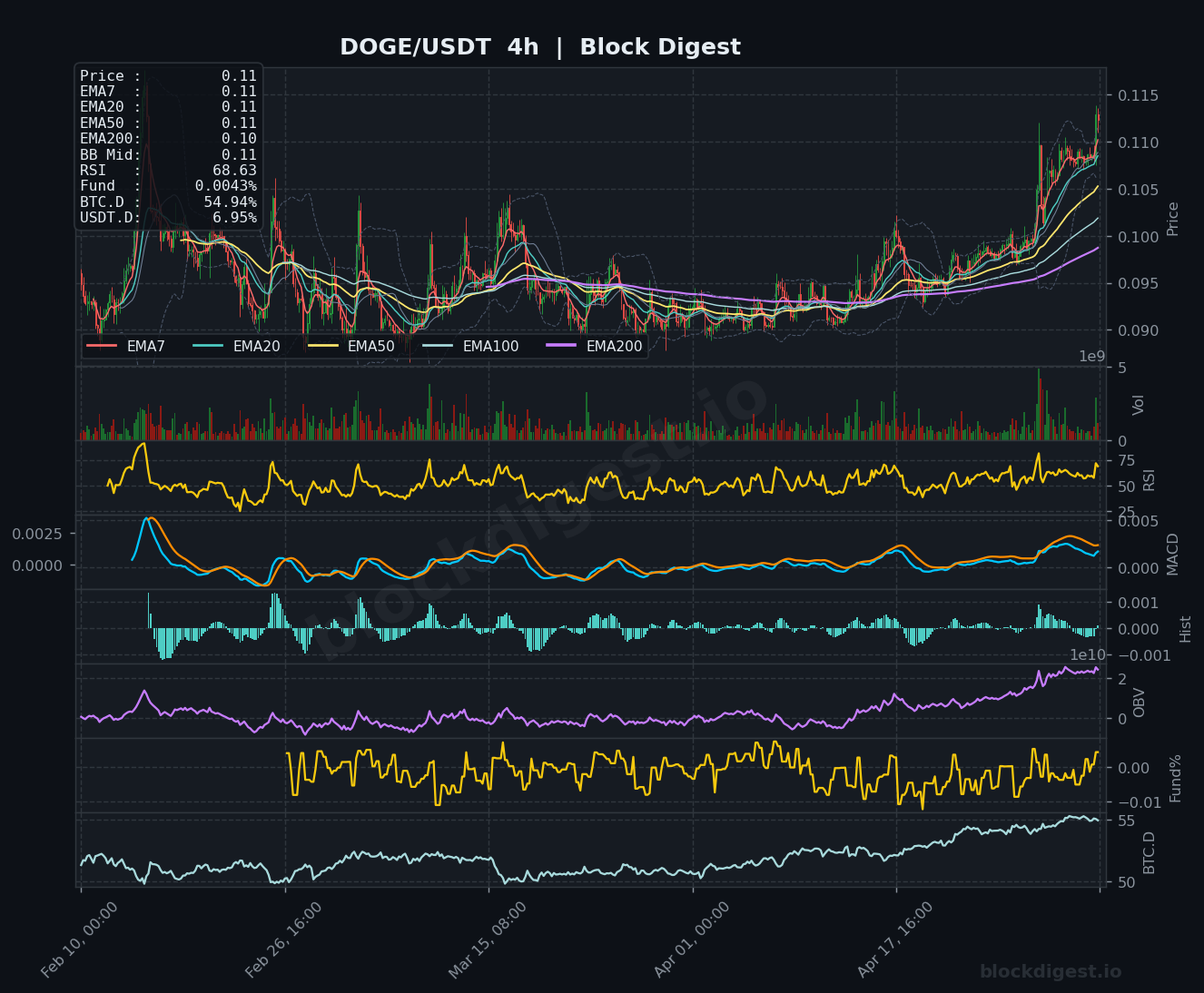The image size is (1204, 993).
Task: Click the Mar 15, 08:00 date label
Action: 488,939
